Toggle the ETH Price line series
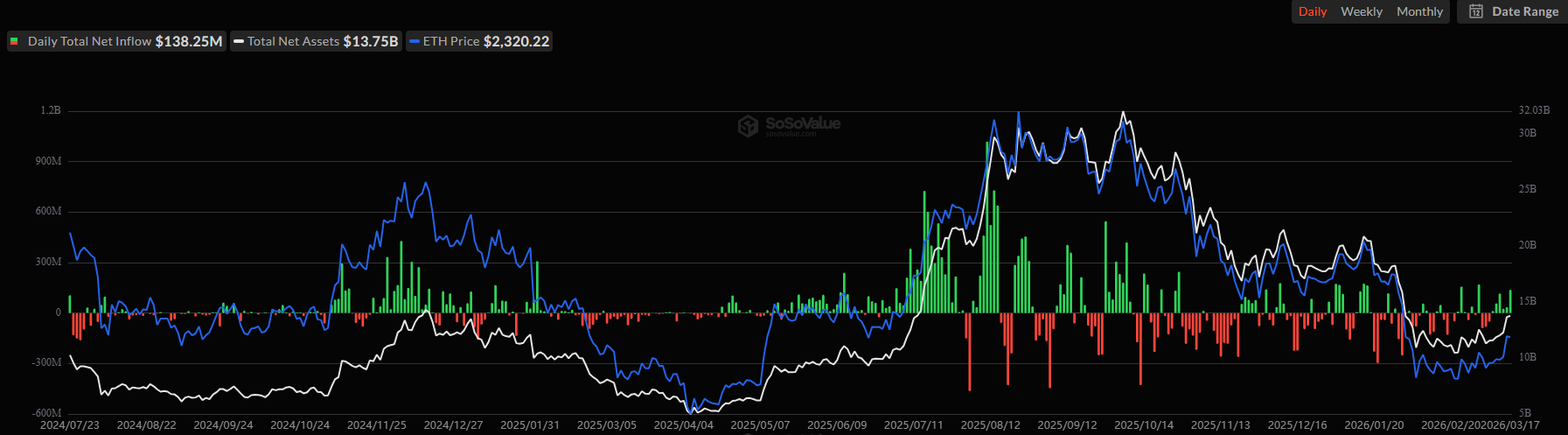Screen dimensions: 1568x435 451,41
